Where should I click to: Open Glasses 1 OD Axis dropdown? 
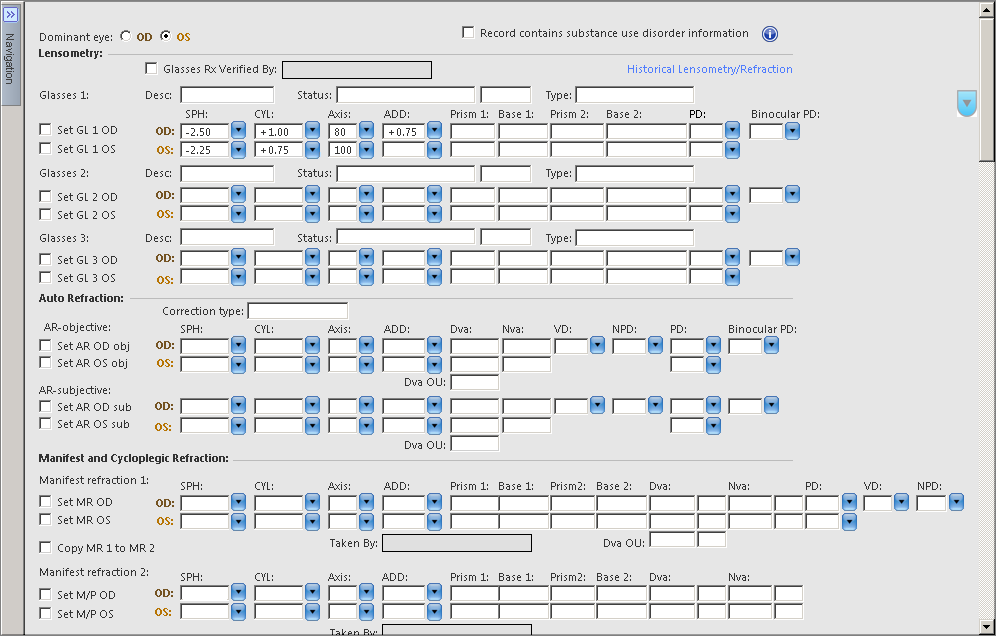(367, 131)
